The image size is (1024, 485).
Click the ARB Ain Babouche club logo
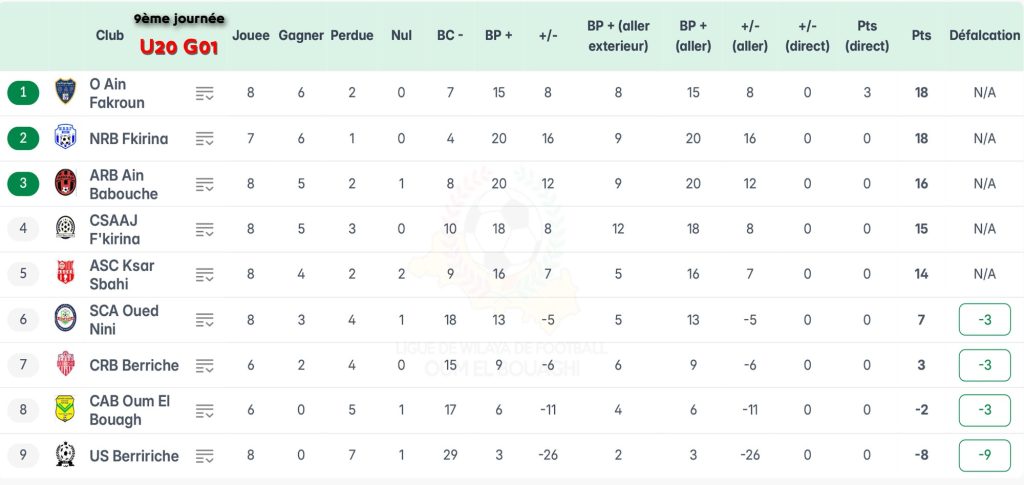tap(66, 184)
